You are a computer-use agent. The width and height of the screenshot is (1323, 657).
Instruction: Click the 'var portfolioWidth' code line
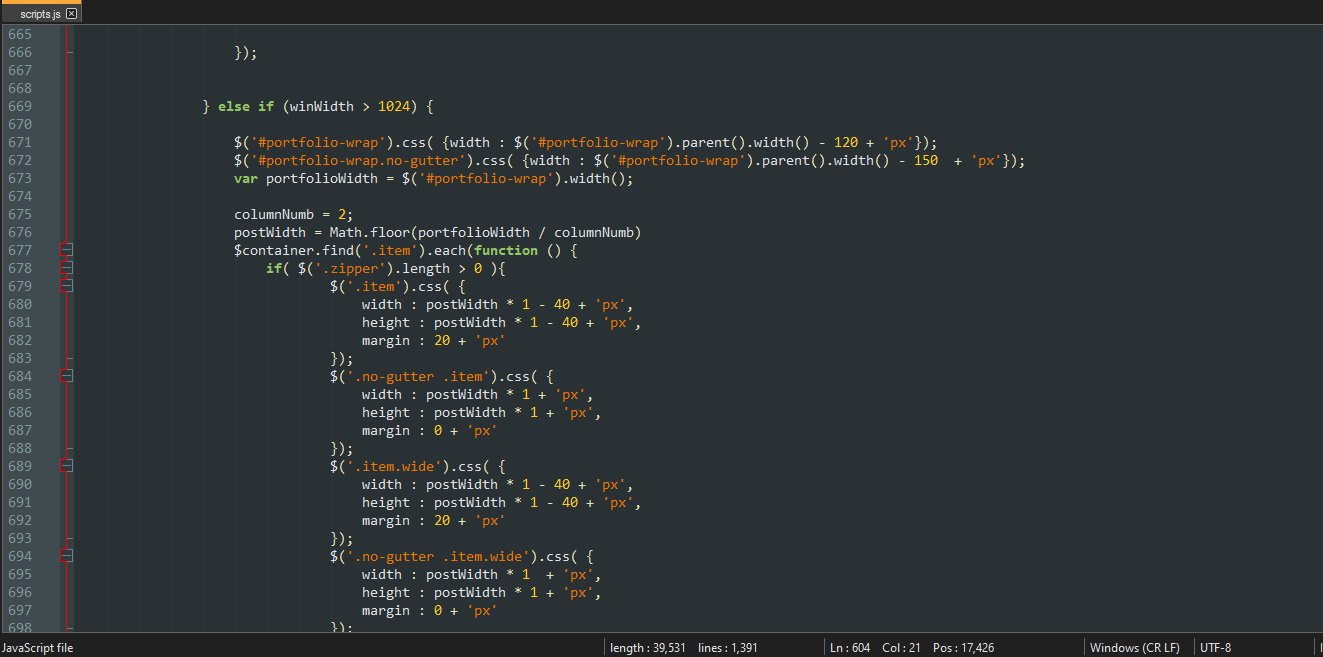[434, 178]
